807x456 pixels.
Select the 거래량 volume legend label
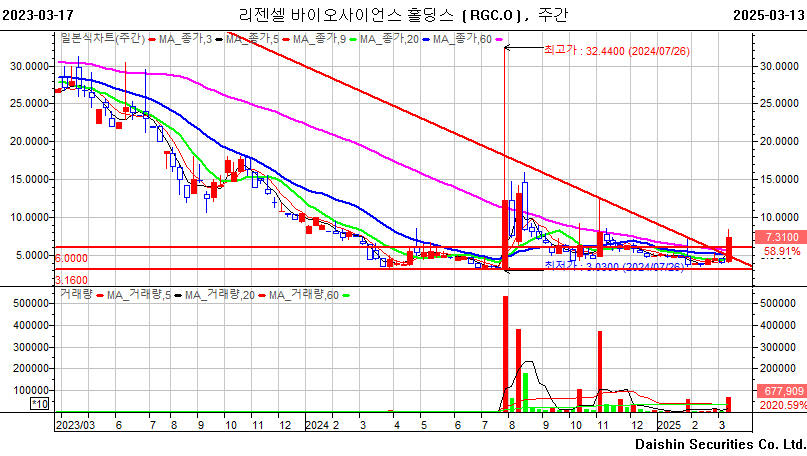76,294
